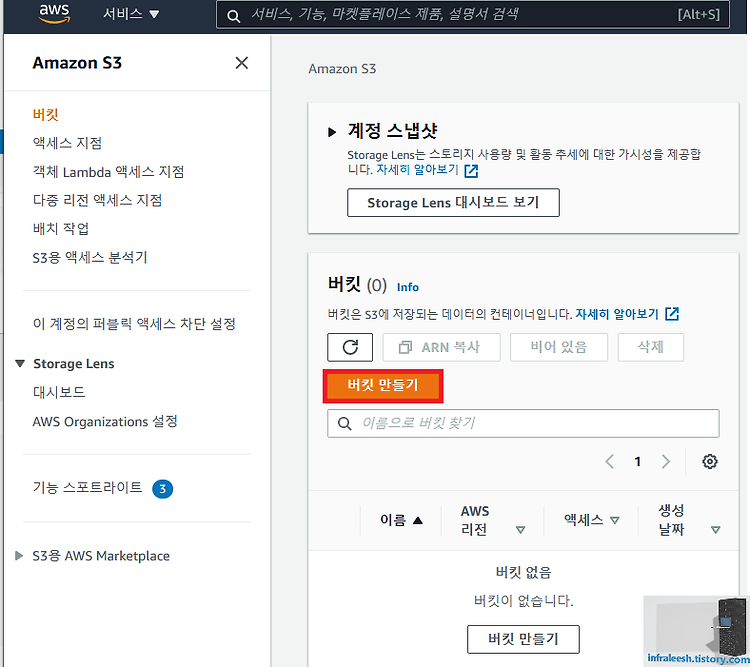This screenshot has height=667, width=750.
Task: Go to the previous page of buckets
Action: click(x=609, y=462)
